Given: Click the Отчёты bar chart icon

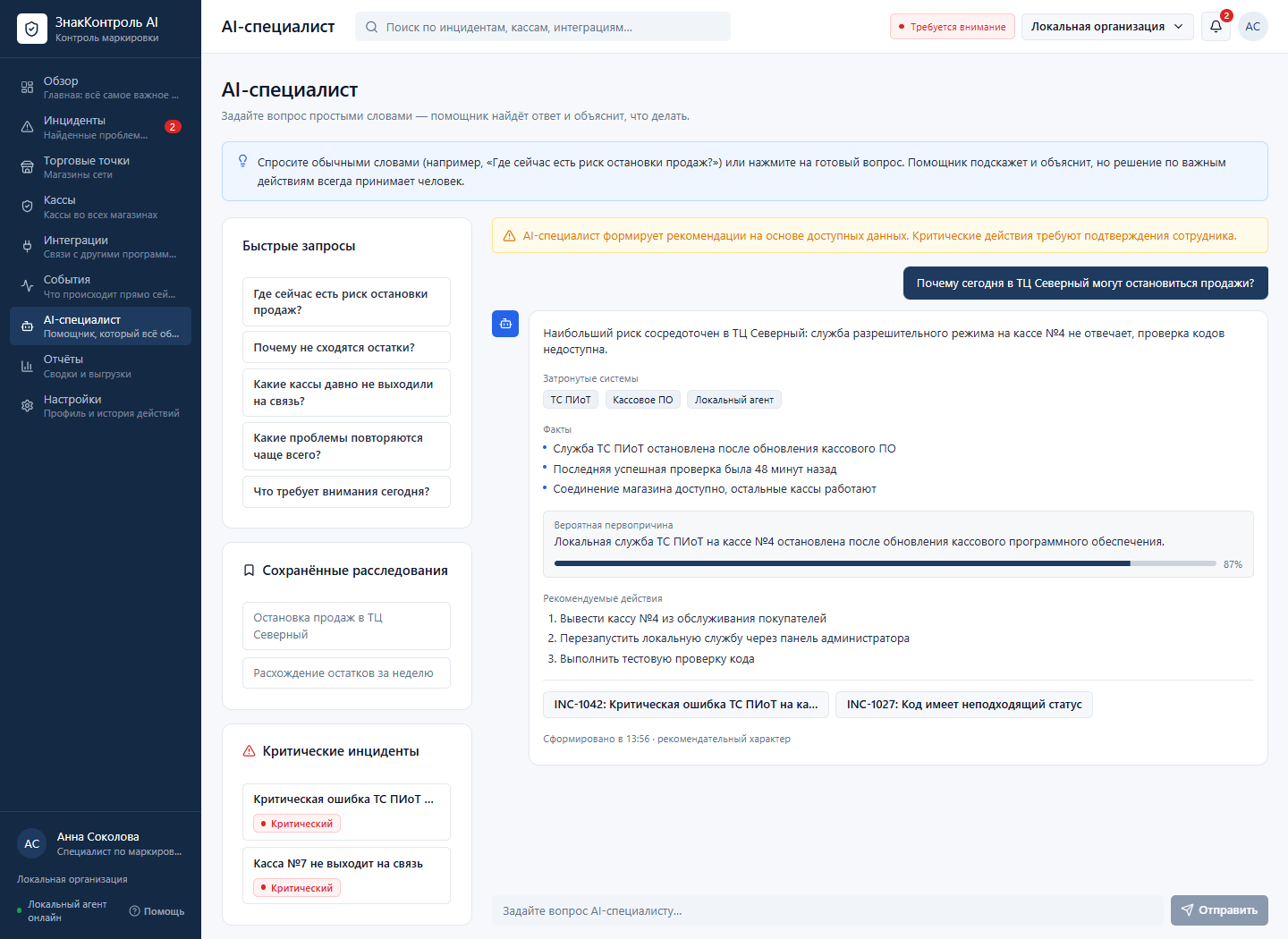Looking at the screenshot, I should tap(27, 366).
